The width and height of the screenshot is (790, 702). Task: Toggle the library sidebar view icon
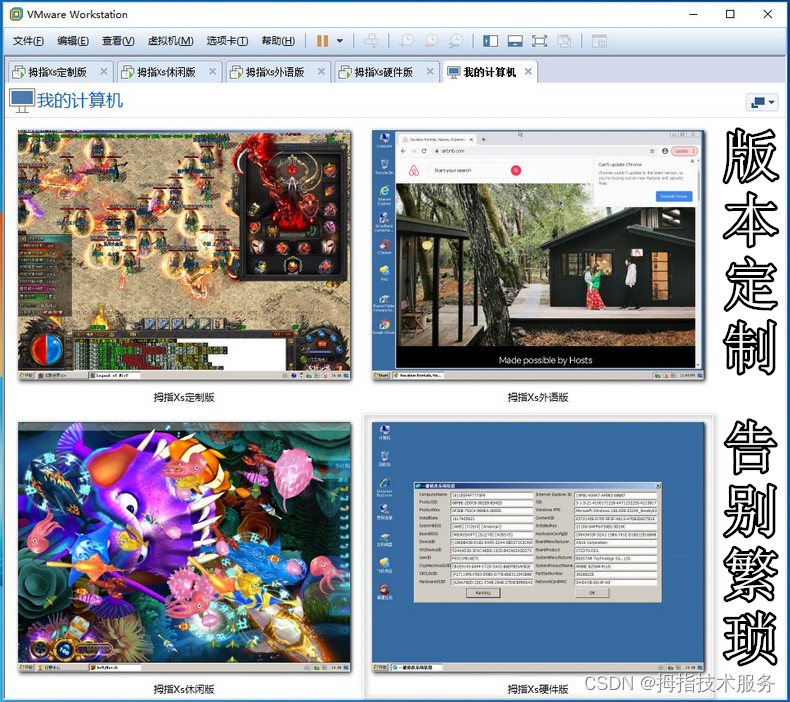click(x=490, y=41)
